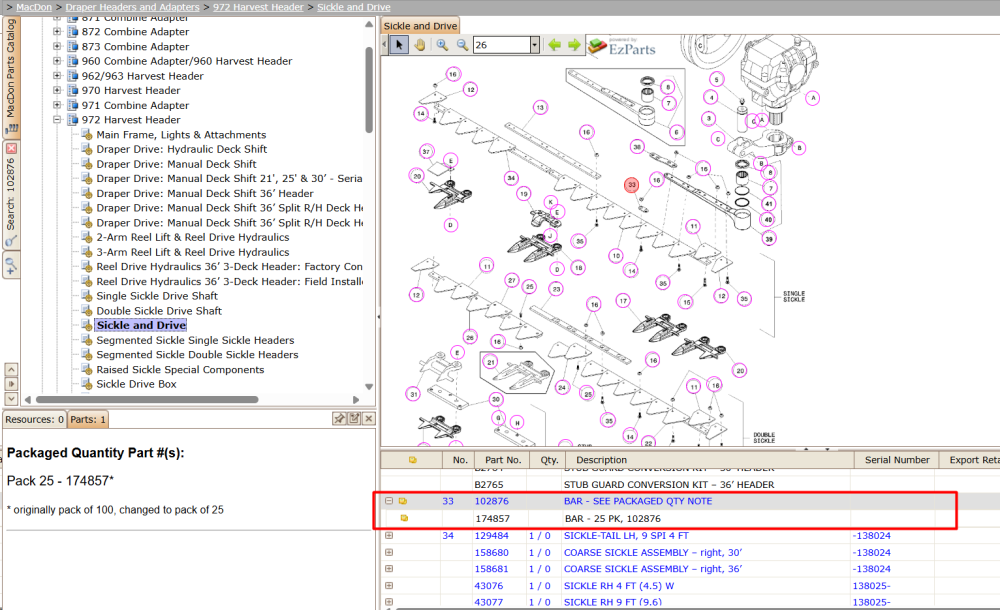1000x610 pixels.
Task: Select the arrow pointer tool
Action: click(x=399, y=45)
